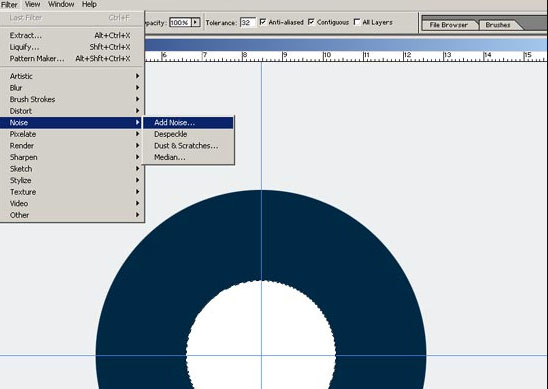Enable the All Layers checkbox

(x=357, y=22)
